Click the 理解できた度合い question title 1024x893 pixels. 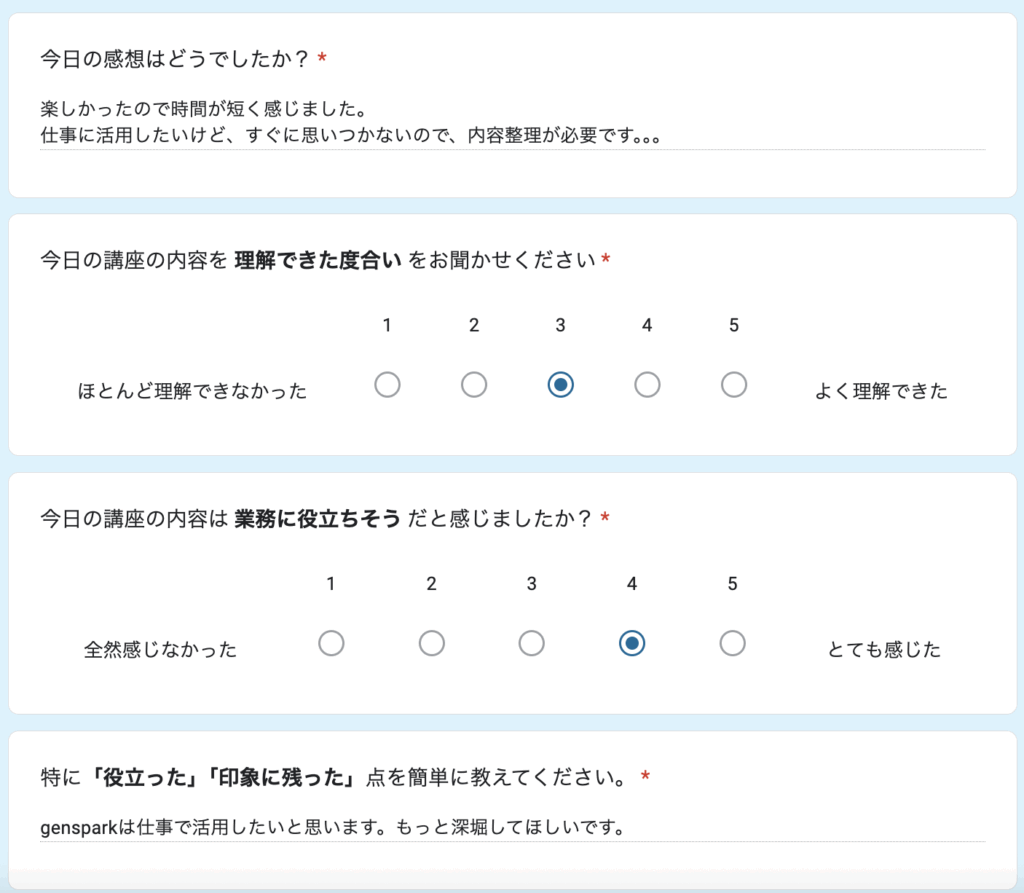click(318, 261)
